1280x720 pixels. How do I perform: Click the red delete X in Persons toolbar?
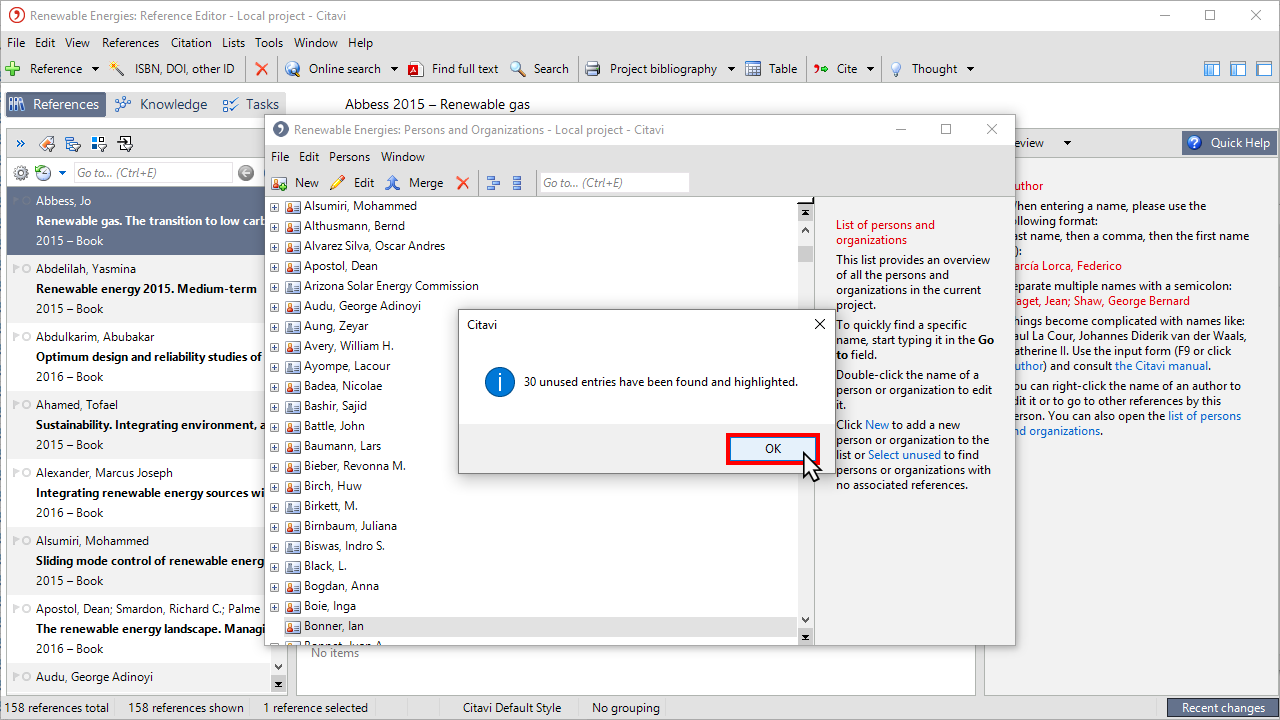pyautogui.click(x=462, y=183)
